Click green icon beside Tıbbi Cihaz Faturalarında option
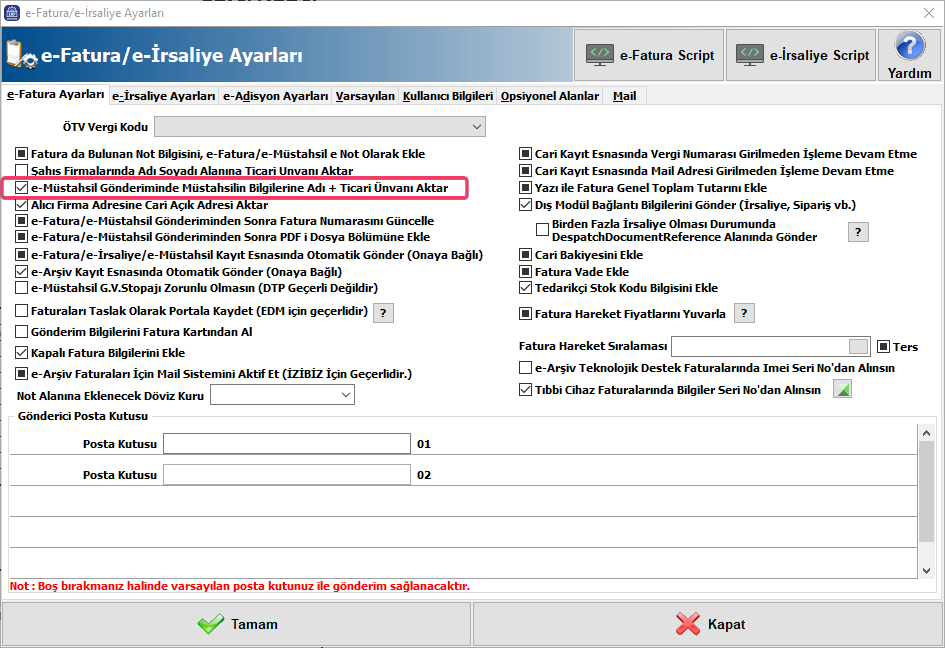The width and height of the screenshot is (945, 648). tap(842, 390)
